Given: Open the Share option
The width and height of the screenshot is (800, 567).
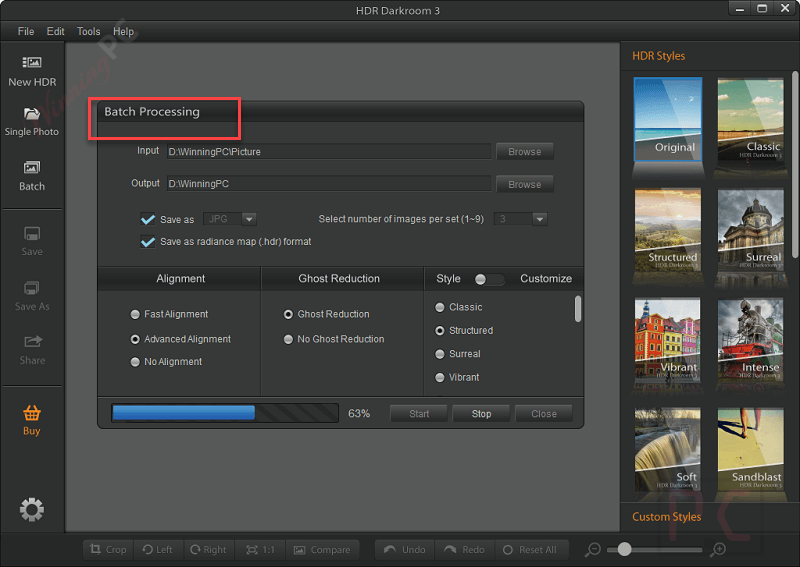Looking at the screenshot, I should pyautogui.click(x=32, y=350).
